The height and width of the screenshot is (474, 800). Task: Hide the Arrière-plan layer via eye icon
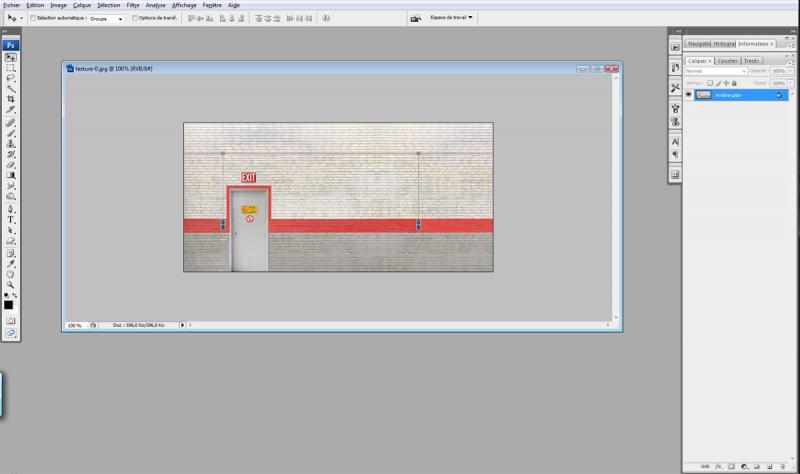point(688,94)
